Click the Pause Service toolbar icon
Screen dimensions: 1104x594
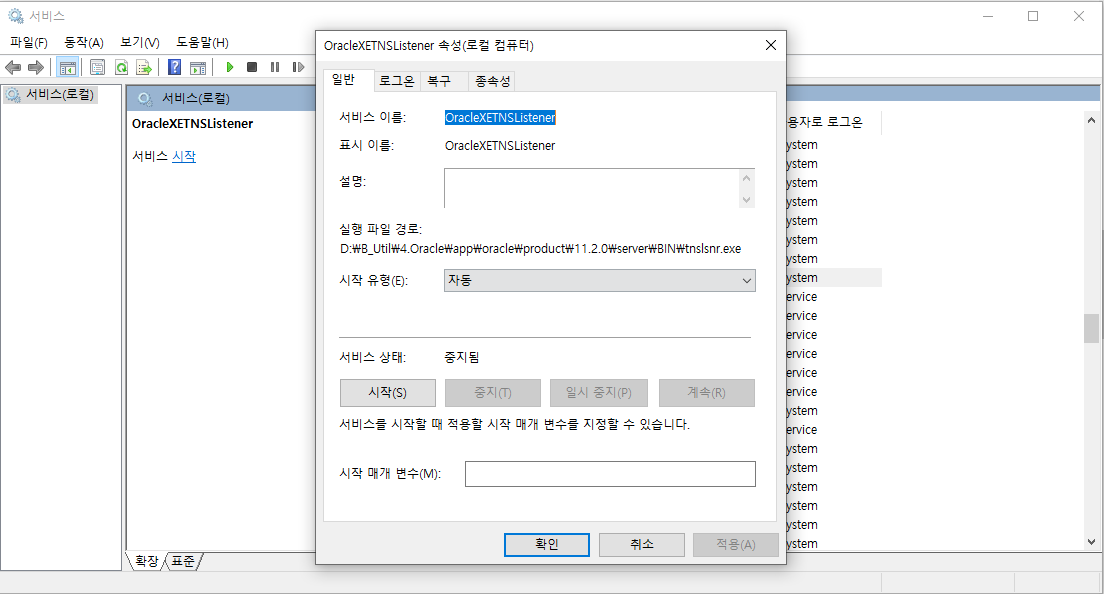click(x=275, y=68)
